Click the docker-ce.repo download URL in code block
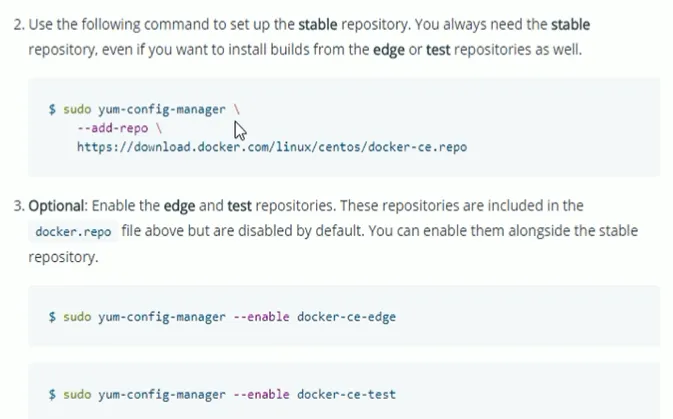This screenshot has width=673, height=419. [x=271, y=147]
